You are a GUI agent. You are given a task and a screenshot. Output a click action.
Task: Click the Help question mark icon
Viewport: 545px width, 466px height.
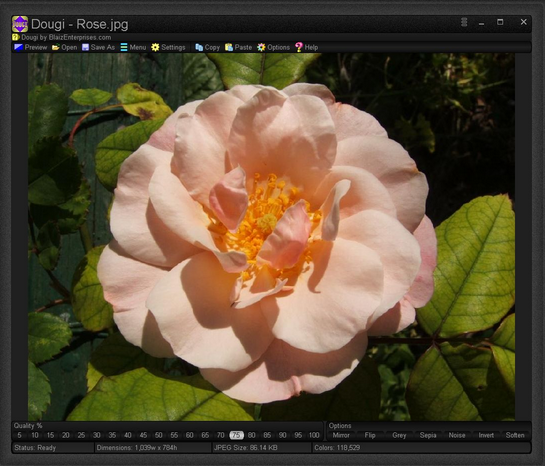tap(299, 47)
